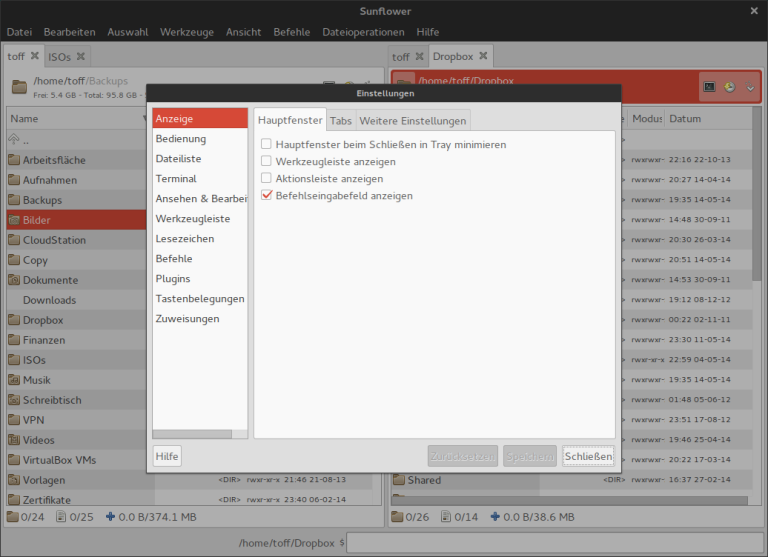Image resolution: width=768 pixels, height=557 pixels.
Task: Open history icon in Dropbox panel header
Action: point(730,87)
